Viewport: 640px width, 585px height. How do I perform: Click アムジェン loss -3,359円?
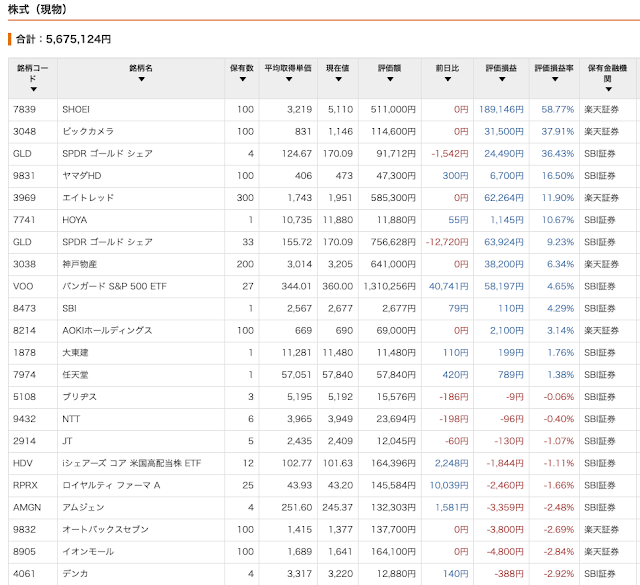click(x=505, y=507)
